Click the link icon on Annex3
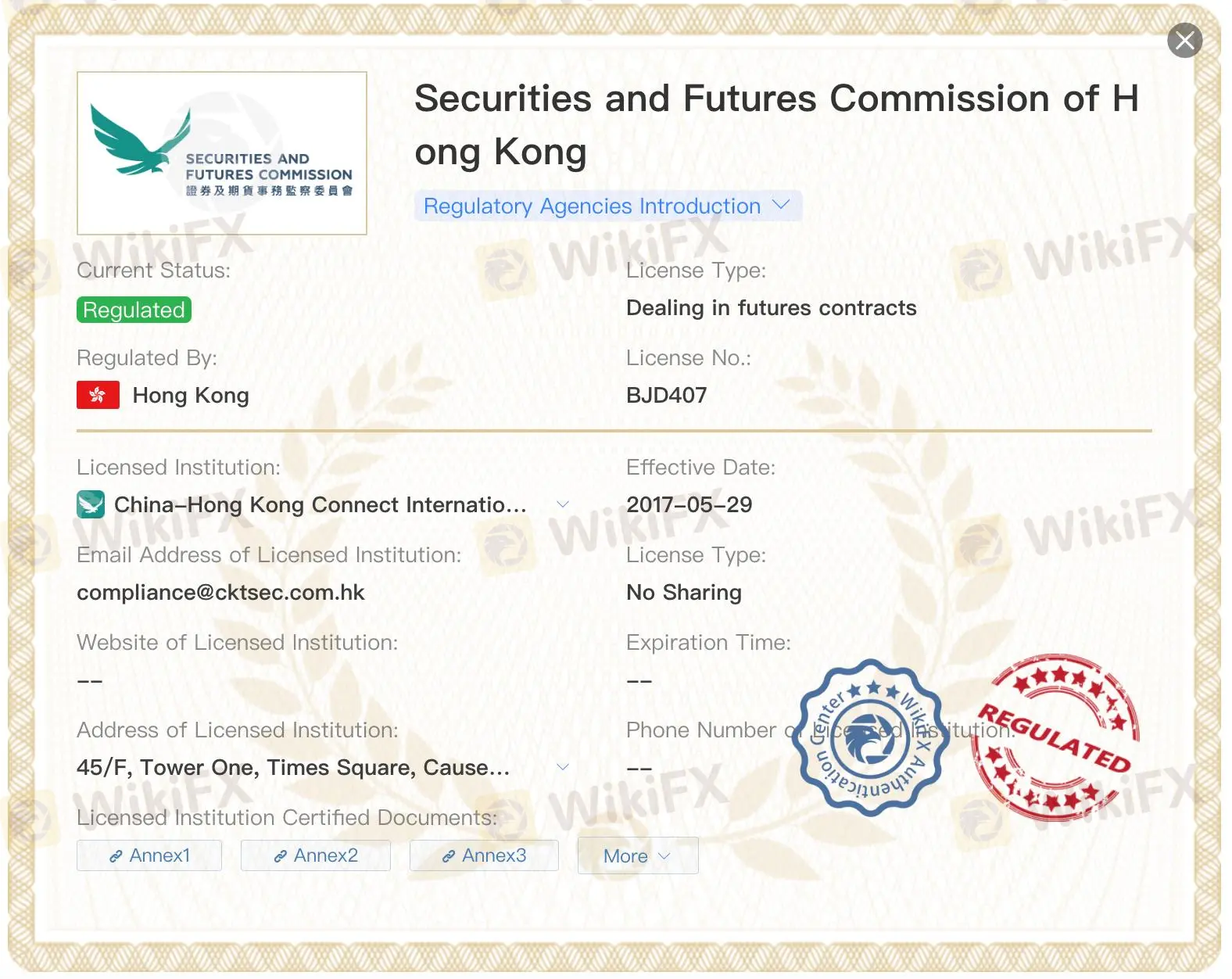The width and height of the screenshot is (1232, 979). [x=448, y=856]
